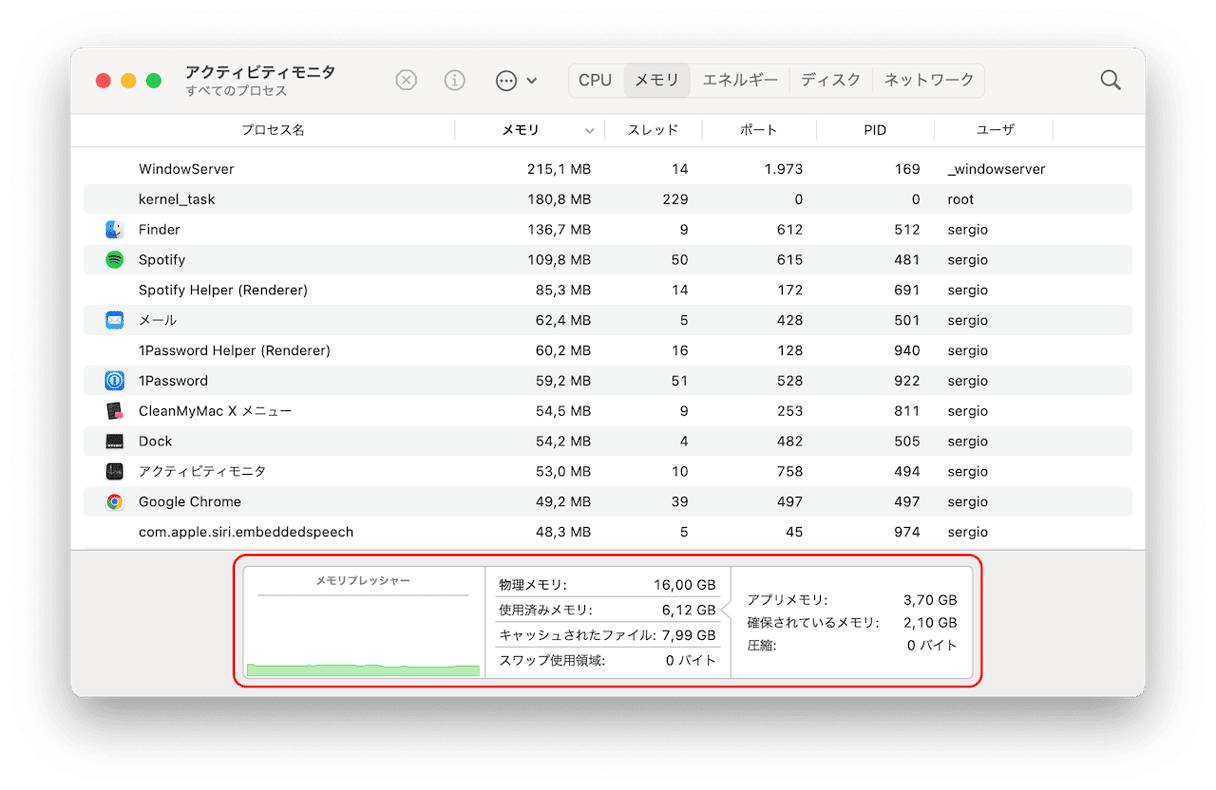This screenshot has width=1216, height=790.
Task: Click the stop process (X) toolbar icon
Action: click(406, 80)
